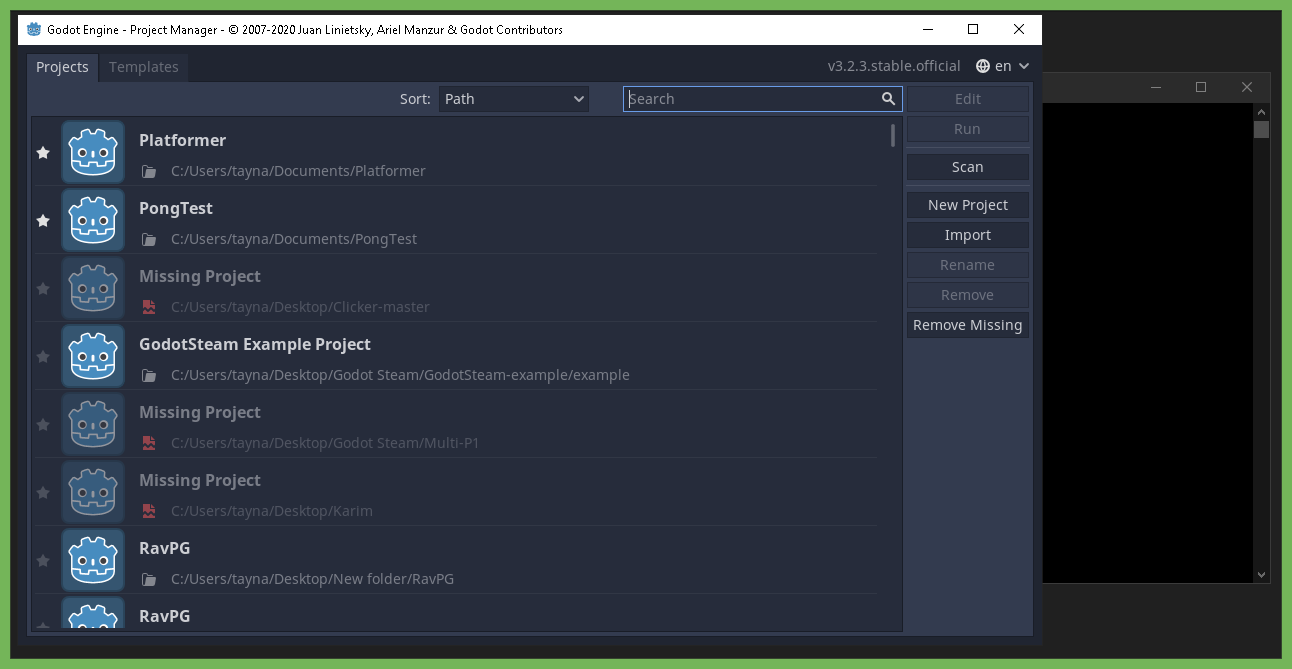This screenshot has height=669, width=1292.
Task: Click the path C:/Users/tayna/Desktop/Karim
Action: [x=272, y=511]
